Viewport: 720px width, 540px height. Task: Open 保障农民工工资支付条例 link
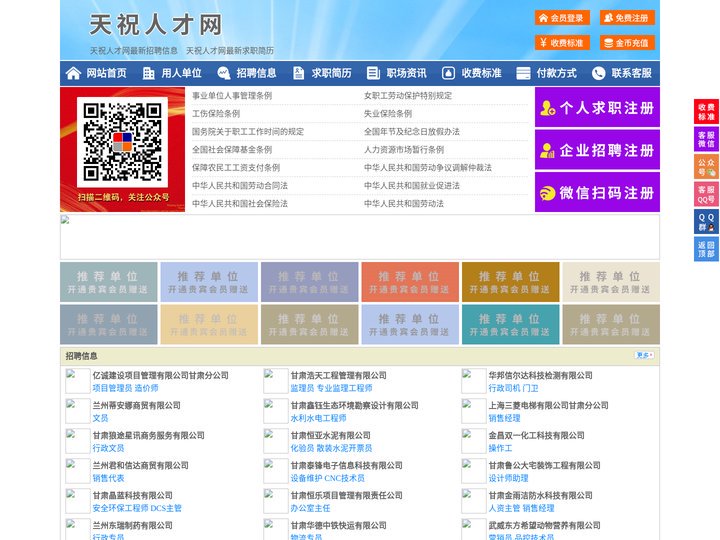(236, 168)
